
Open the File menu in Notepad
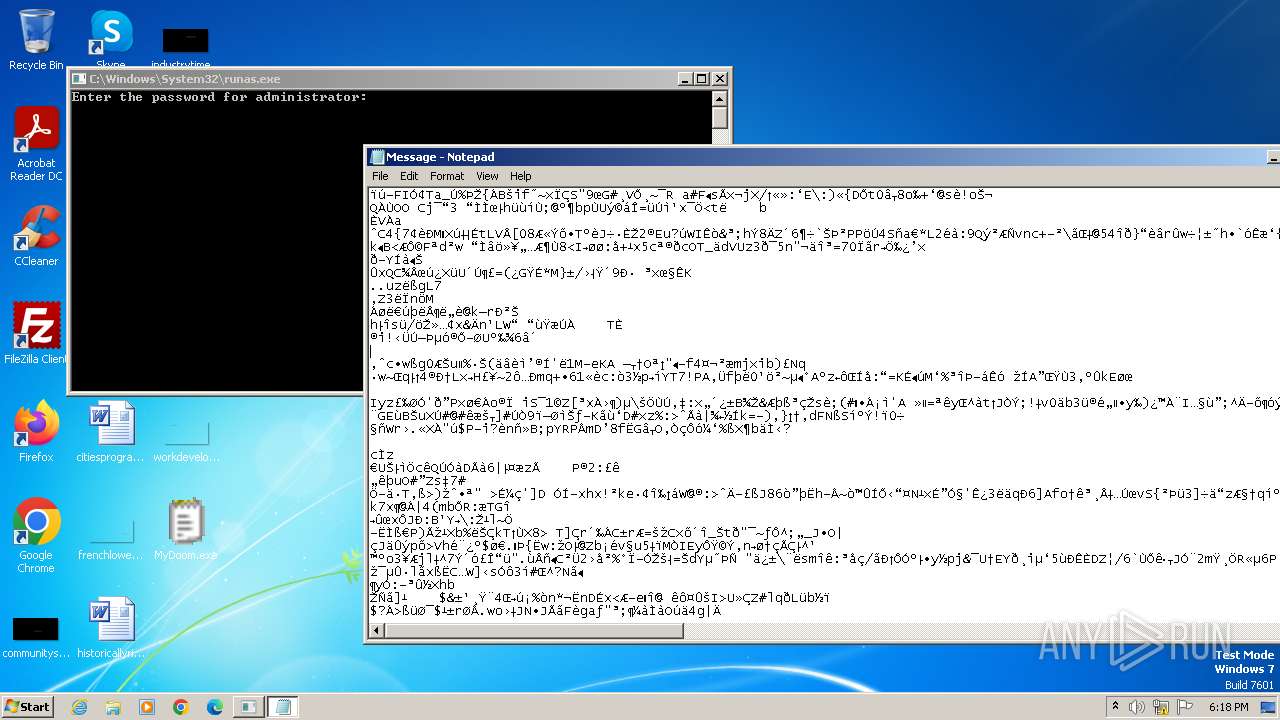[381, 176]
